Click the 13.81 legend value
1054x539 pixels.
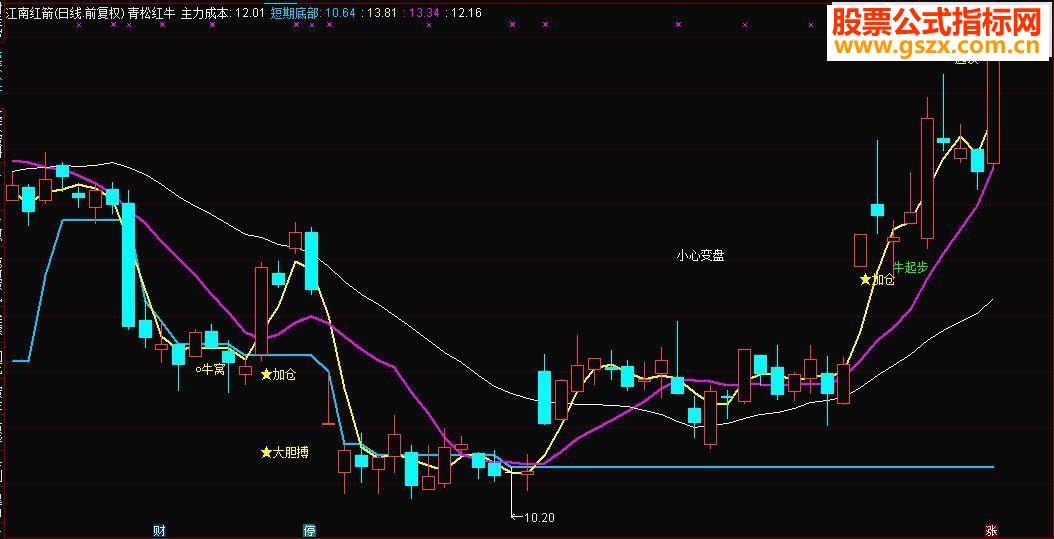[x=380, y=13]
